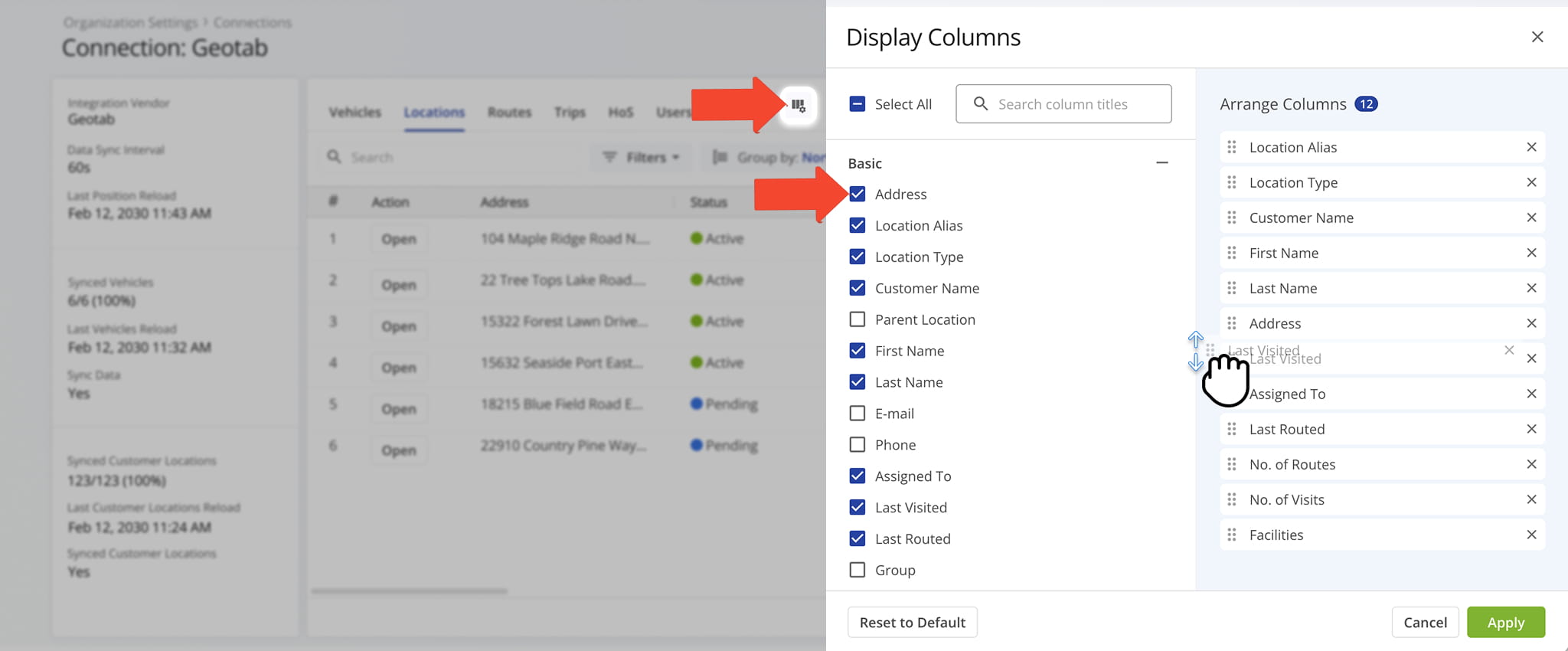Click the drag handle beside Customer Name
Viewport: 1568px width, 651px height.
[x=1231, y=218]
